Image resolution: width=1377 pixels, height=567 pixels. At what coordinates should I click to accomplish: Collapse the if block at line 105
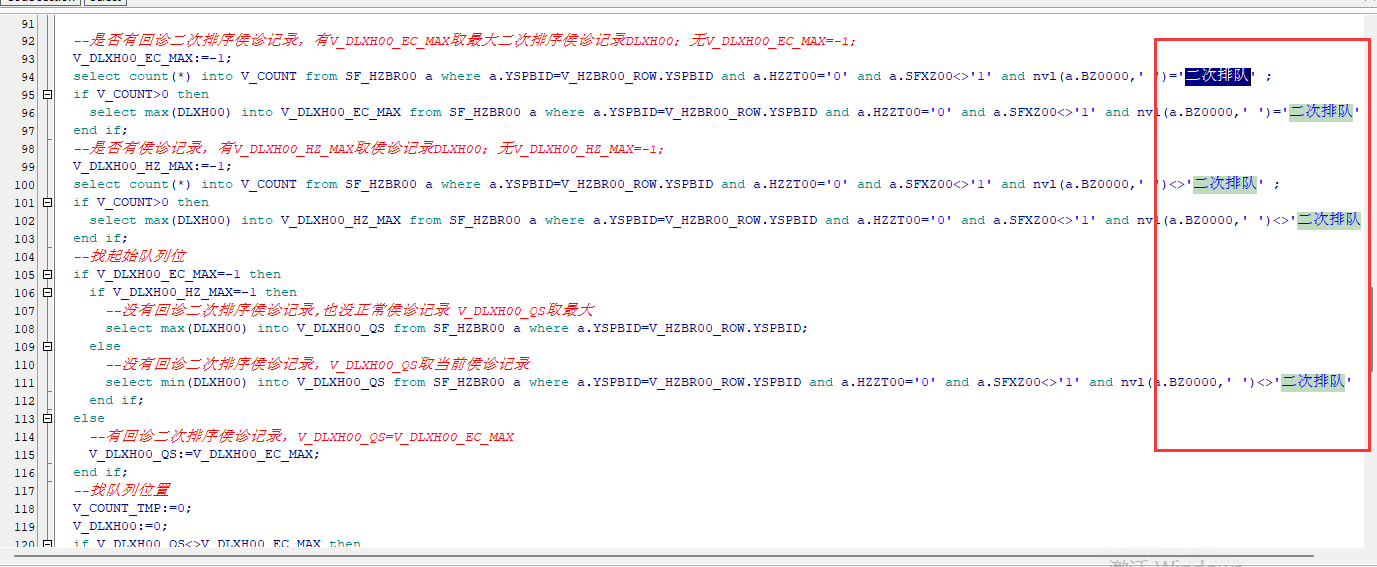(x=46, y=275)
